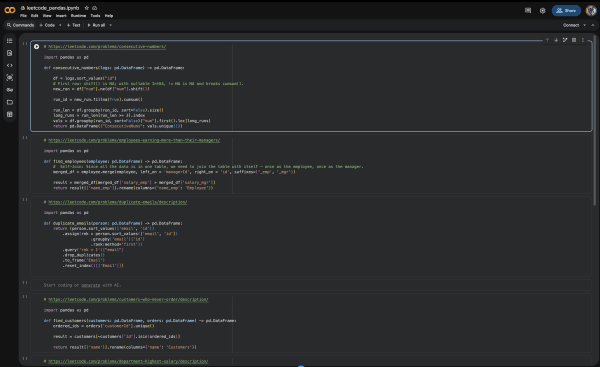Open the employees-earning-more-than-their-managers link
Image resolution: width=600 pixels, height=367 pixels.
(134, 140)
